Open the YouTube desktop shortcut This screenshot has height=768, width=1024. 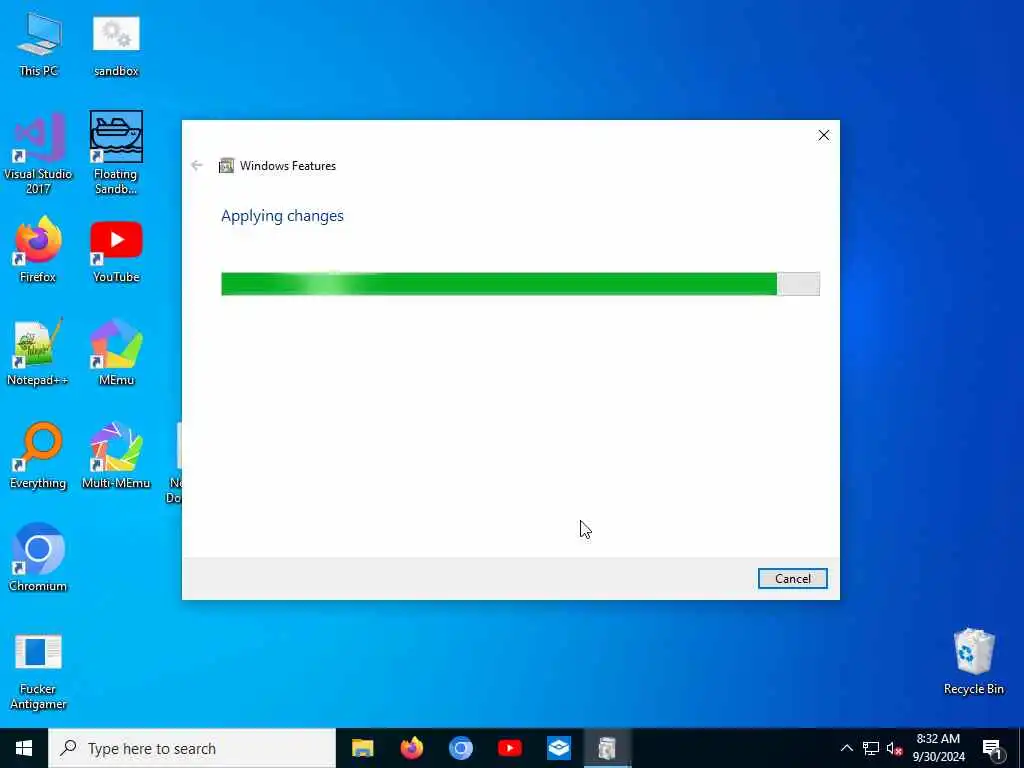[x=116, y=249]
